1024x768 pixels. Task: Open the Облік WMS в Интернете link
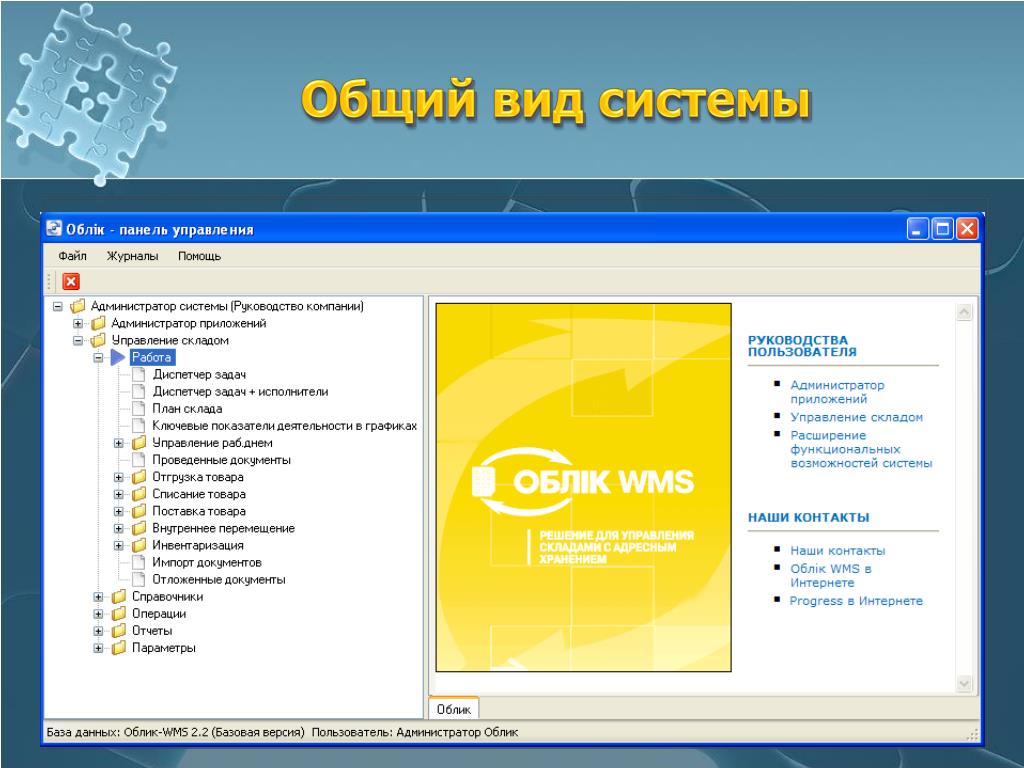831,575
